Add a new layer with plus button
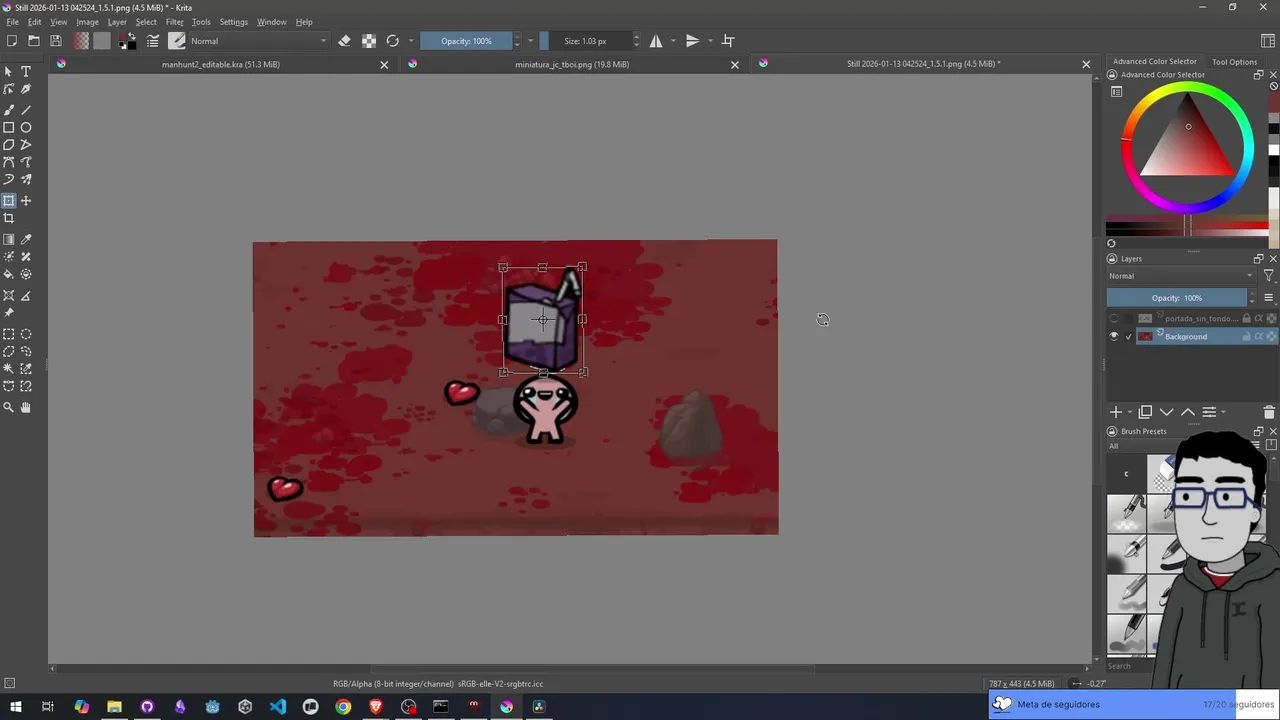1280x720 pixels. [1116, 412]
